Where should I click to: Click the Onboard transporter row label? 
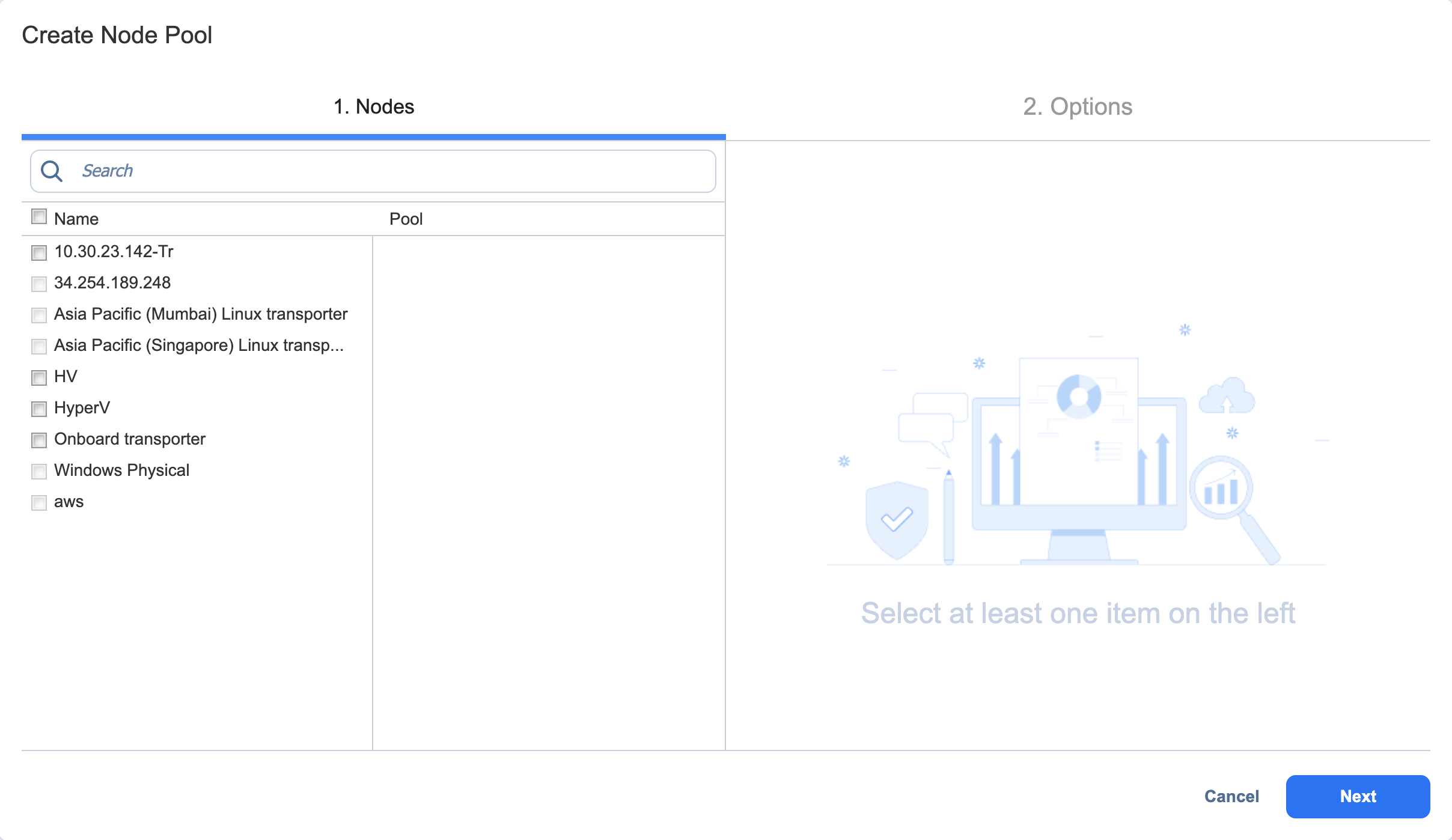pyautogui.click(x=130, y=439)
